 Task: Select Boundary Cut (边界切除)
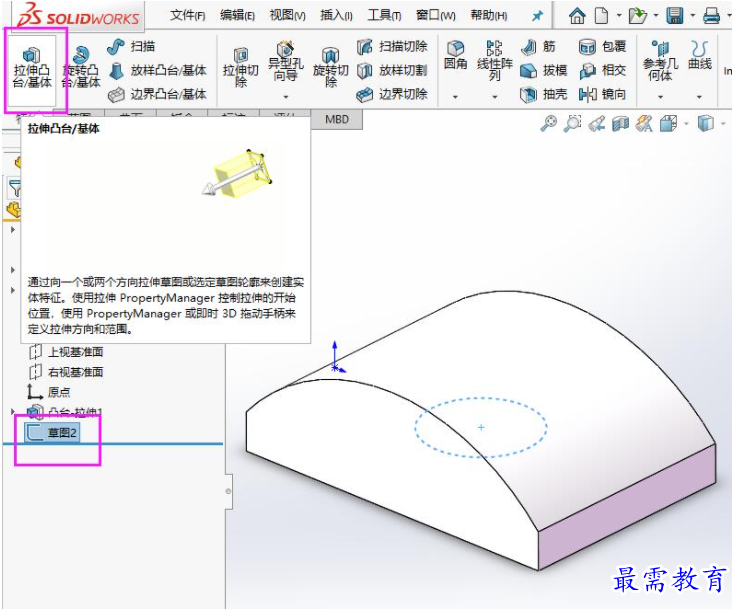392,94
